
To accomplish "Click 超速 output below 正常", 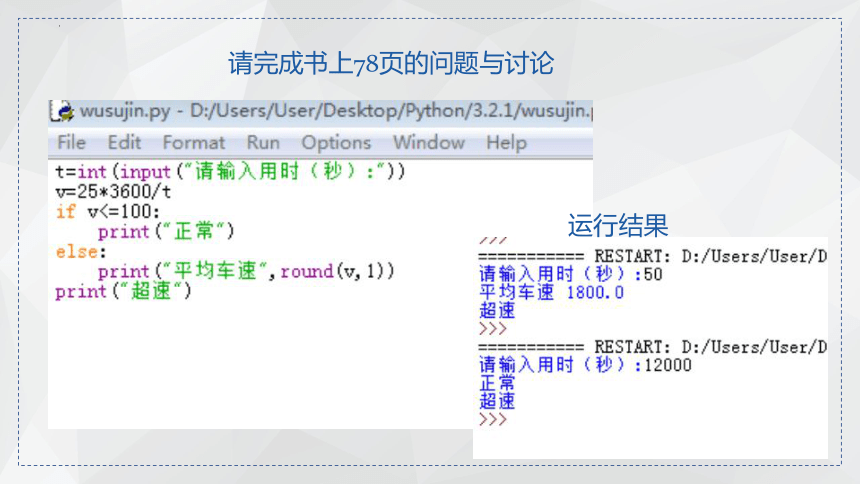I will [x=497, y=401].
